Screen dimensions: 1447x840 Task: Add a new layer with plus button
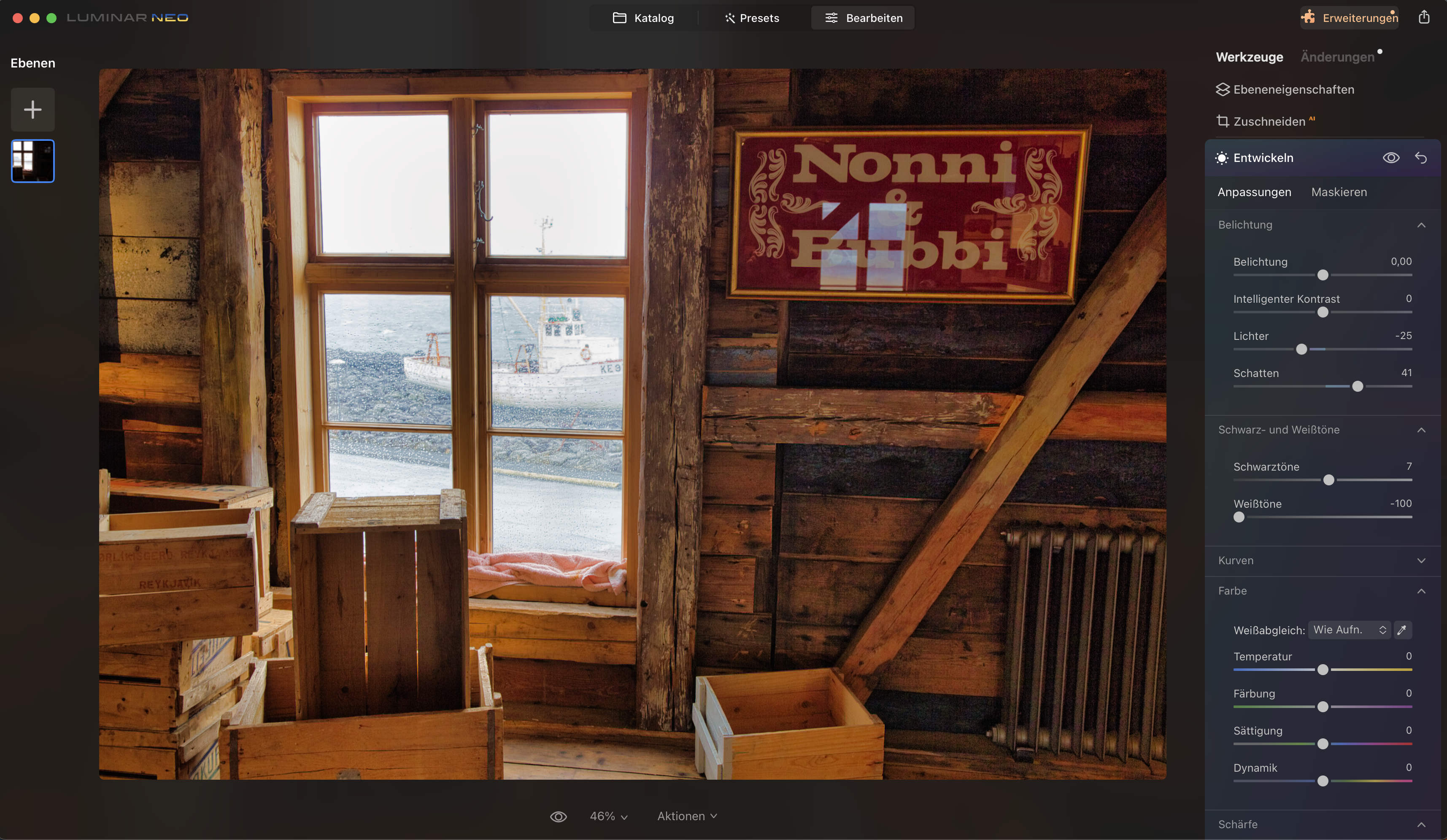click(33, 110)
